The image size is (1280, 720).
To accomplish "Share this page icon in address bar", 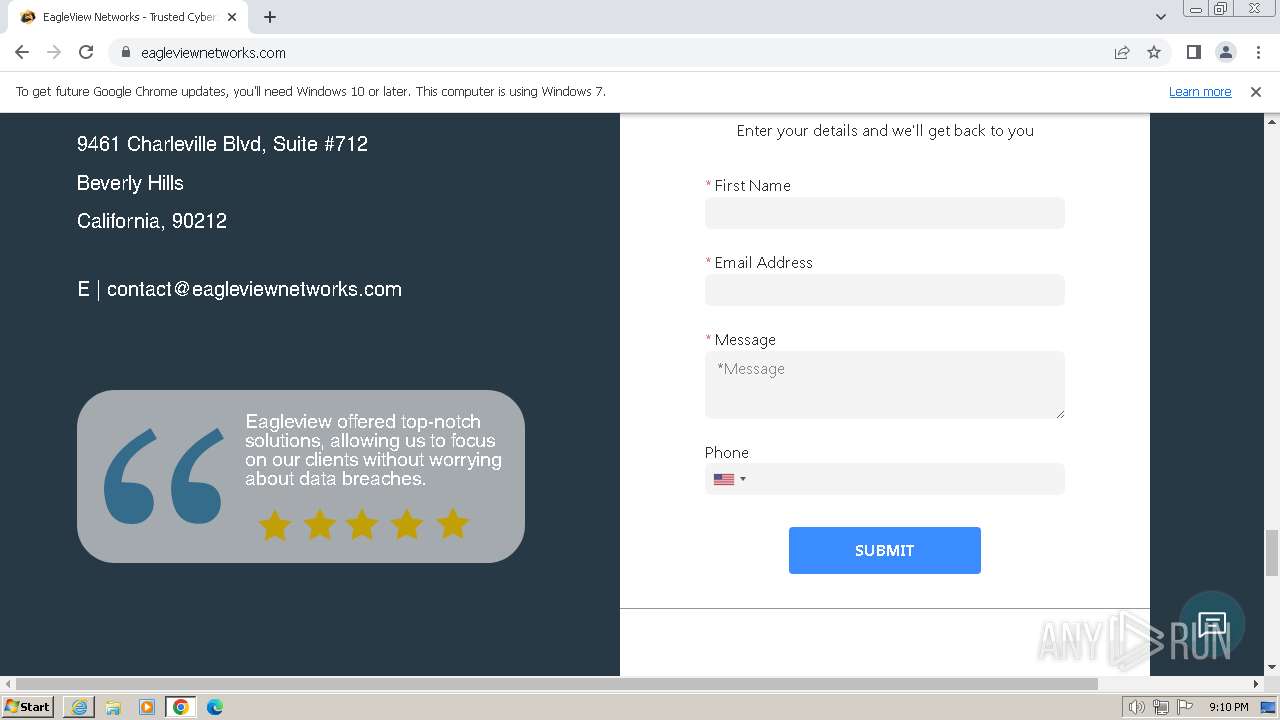I will (x=1122, y=52).
